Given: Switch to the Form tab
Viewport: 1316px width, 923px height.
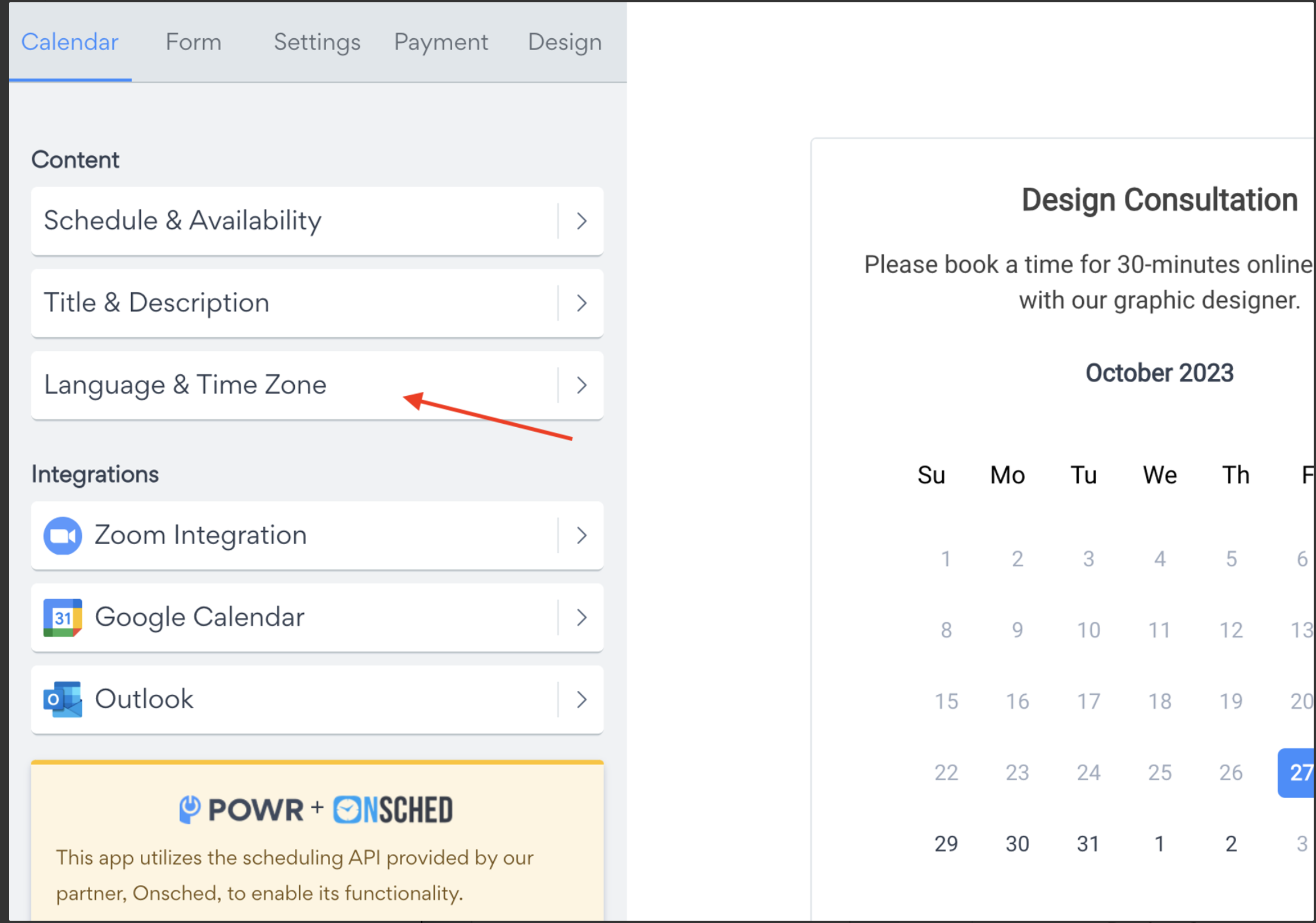Looking at the screenshot, I should point(193,42).
